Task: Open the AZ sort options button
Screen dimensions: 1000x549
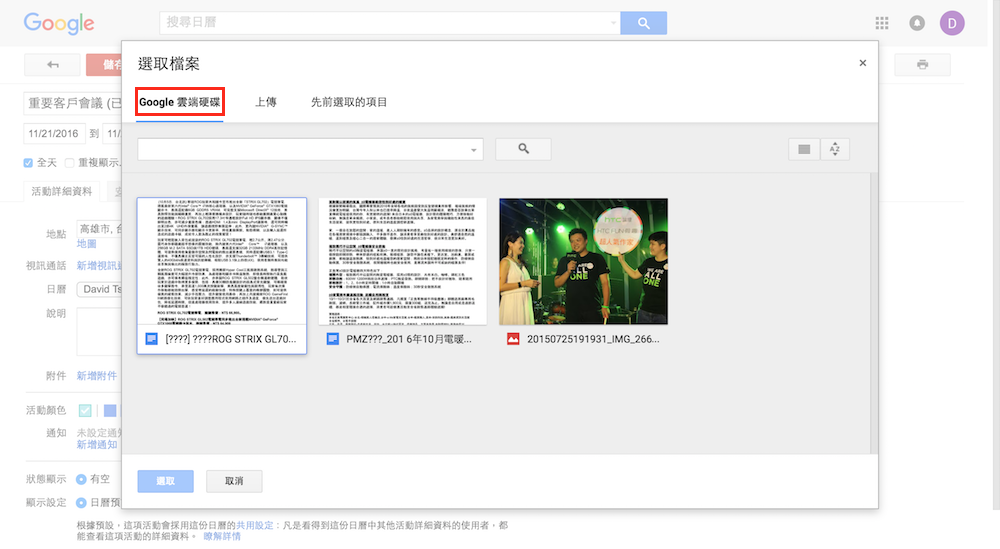Action: pos(835,149)
